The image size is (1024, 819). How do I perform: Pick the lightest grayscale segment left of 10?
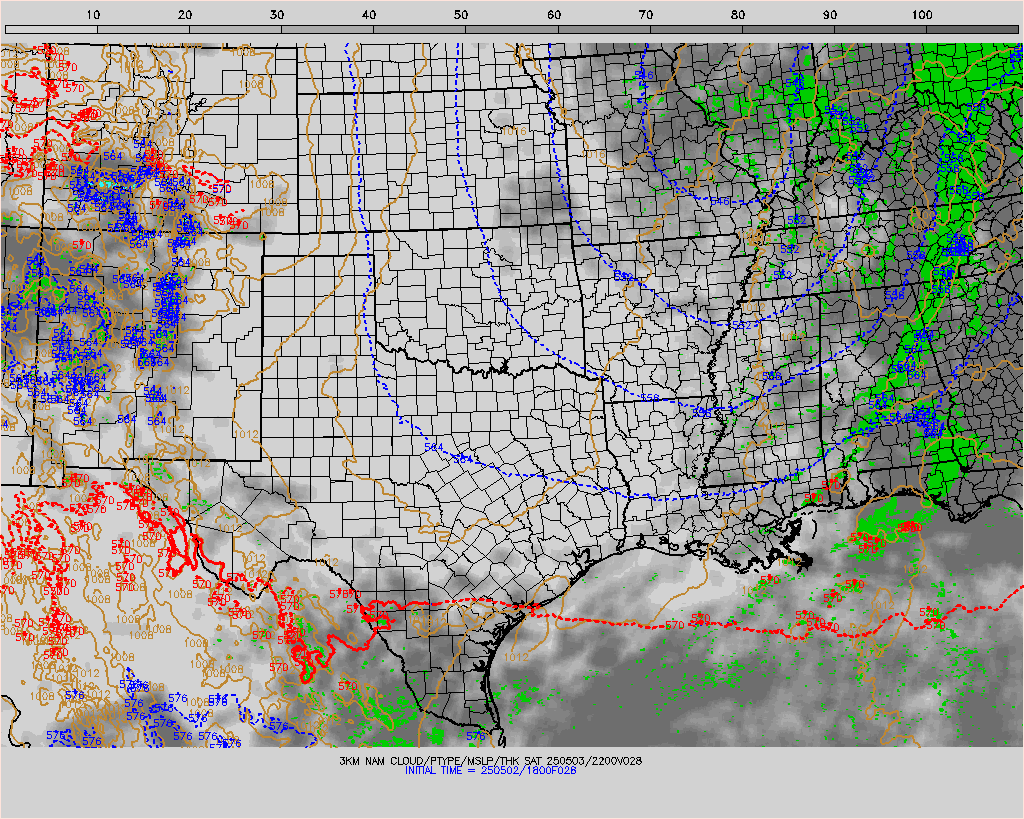tap(51, 29)
